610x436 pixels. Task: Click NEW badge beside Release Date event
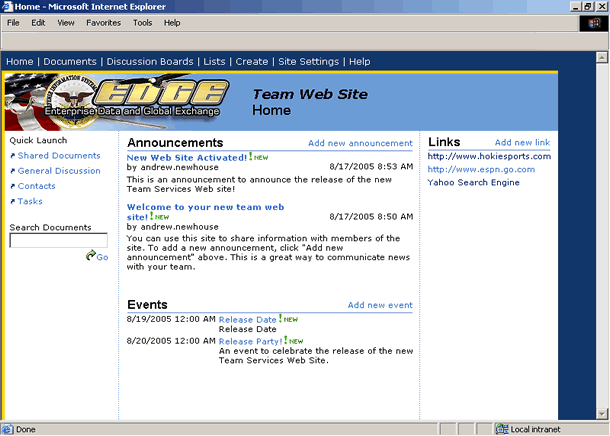pos(289,319)
